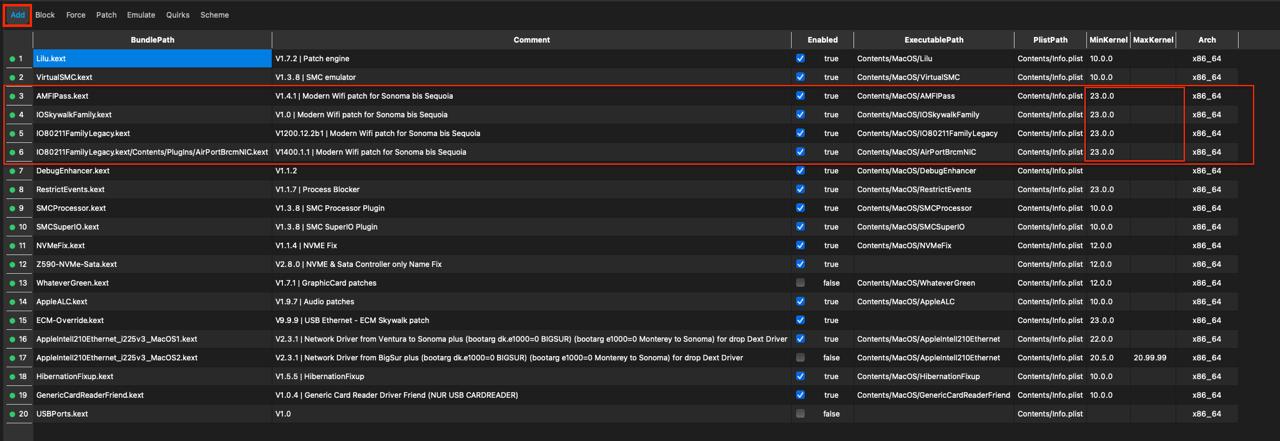Sort by the BundlePath column header
The height and width of the screenshot is (441, 1280).
coord(152,40)
